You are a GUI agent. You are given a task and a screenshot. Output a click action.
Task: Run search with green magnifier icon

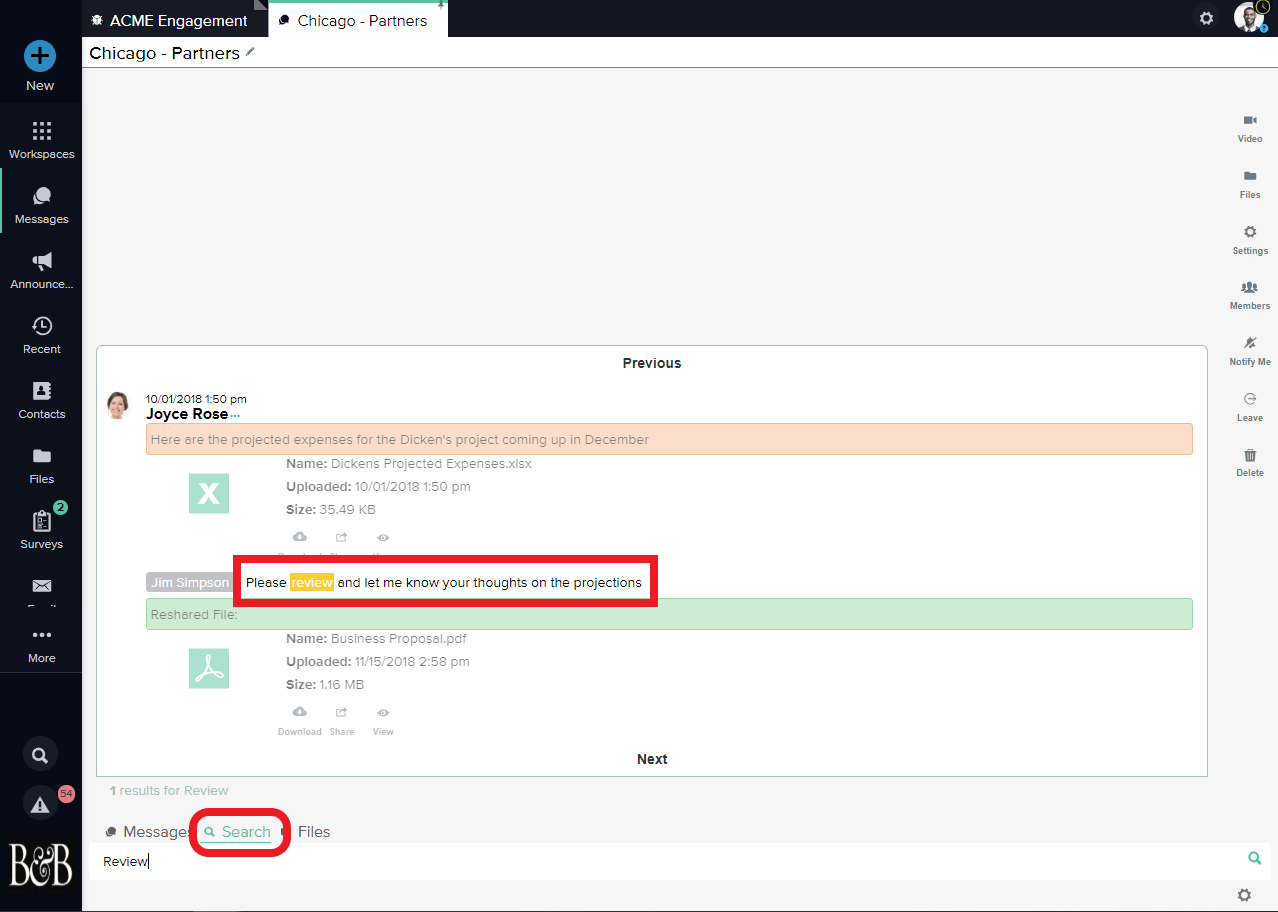1254,858
